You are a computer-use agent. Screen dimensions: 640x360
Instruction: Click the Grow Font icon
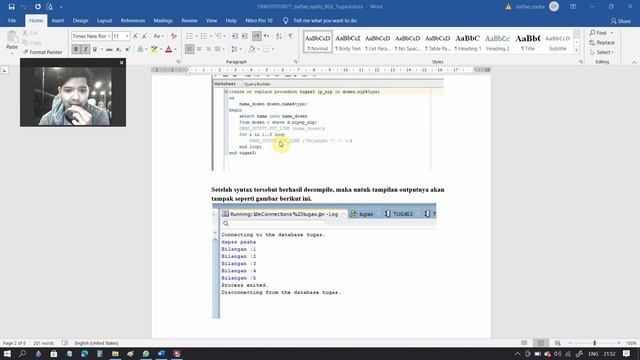[136, 36]
